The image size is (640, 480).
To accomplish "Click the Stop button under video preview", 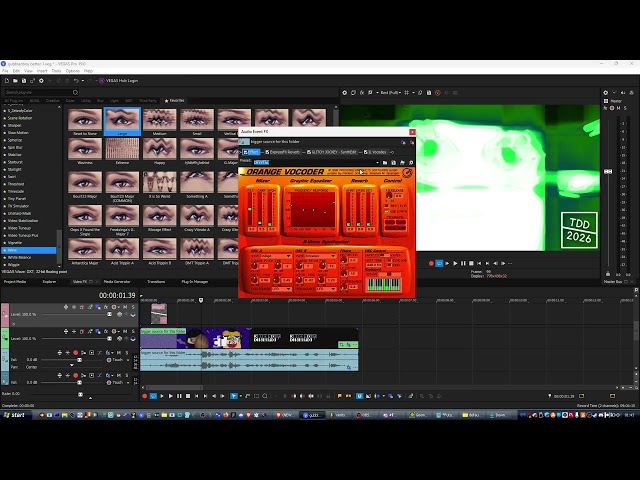I will coord(471,263).
